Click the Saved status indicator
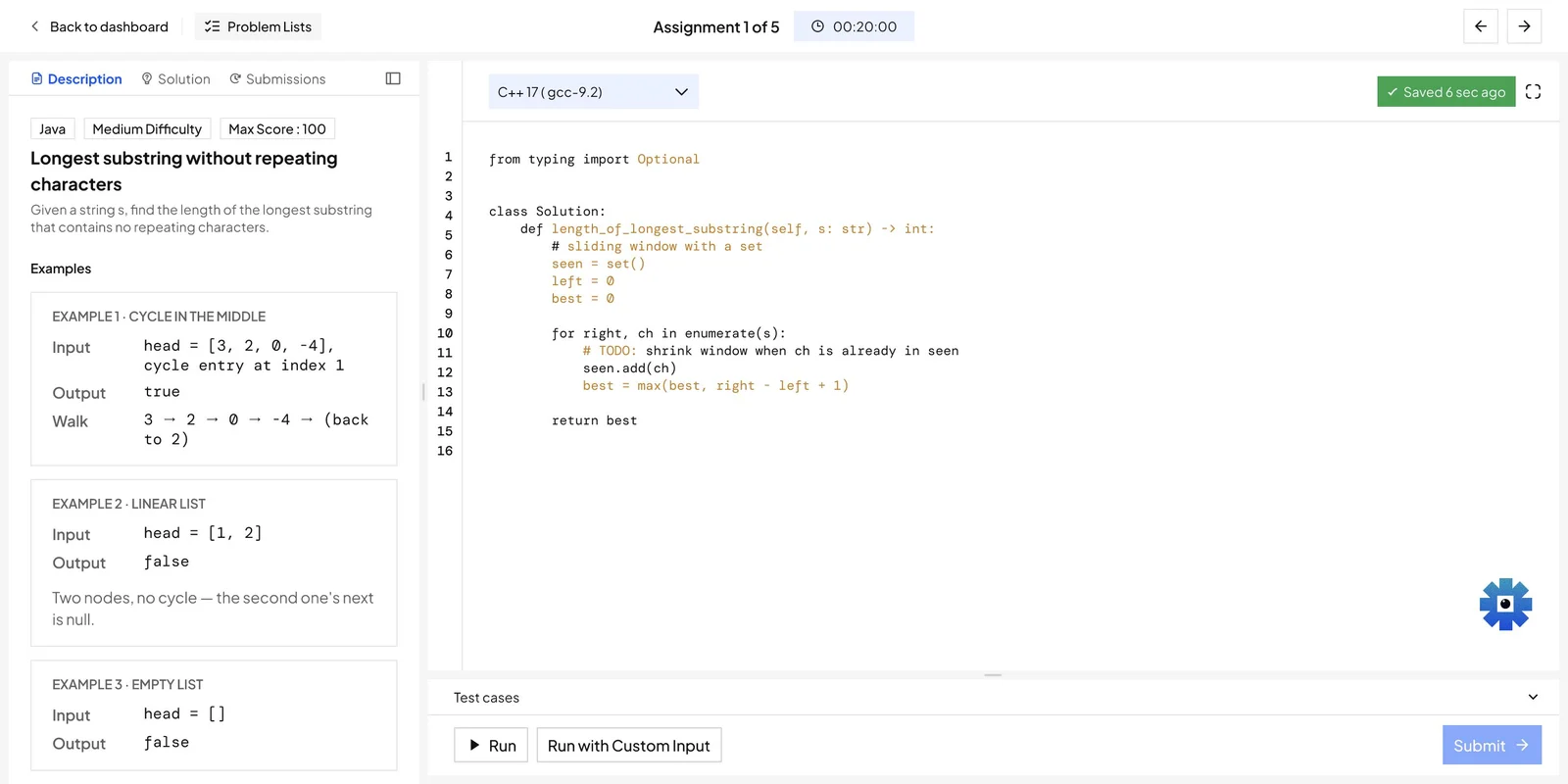This screenshot has height=784, width=1568. (x=1445, y=91)
